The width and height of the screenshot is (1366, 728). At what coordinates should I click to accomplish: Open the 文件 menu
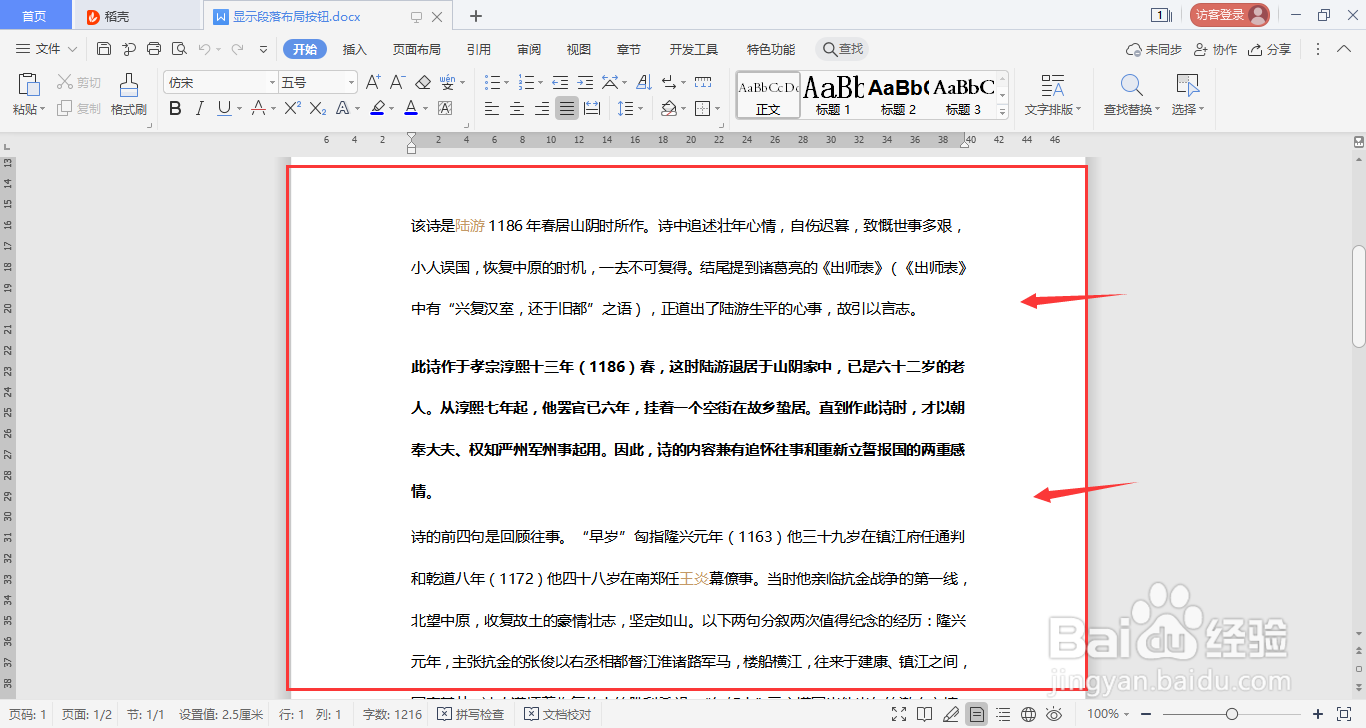pos(44,48)
